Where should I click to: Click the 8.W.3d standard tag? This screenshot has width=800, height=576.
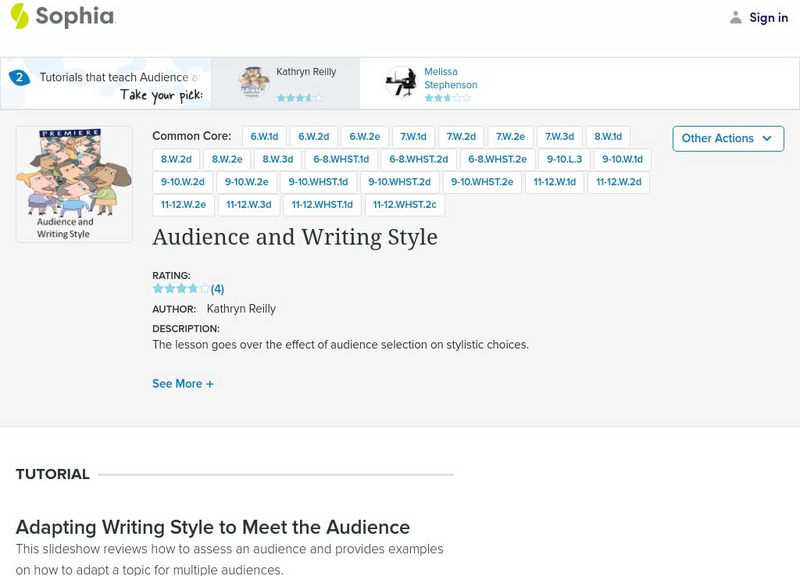278,160
